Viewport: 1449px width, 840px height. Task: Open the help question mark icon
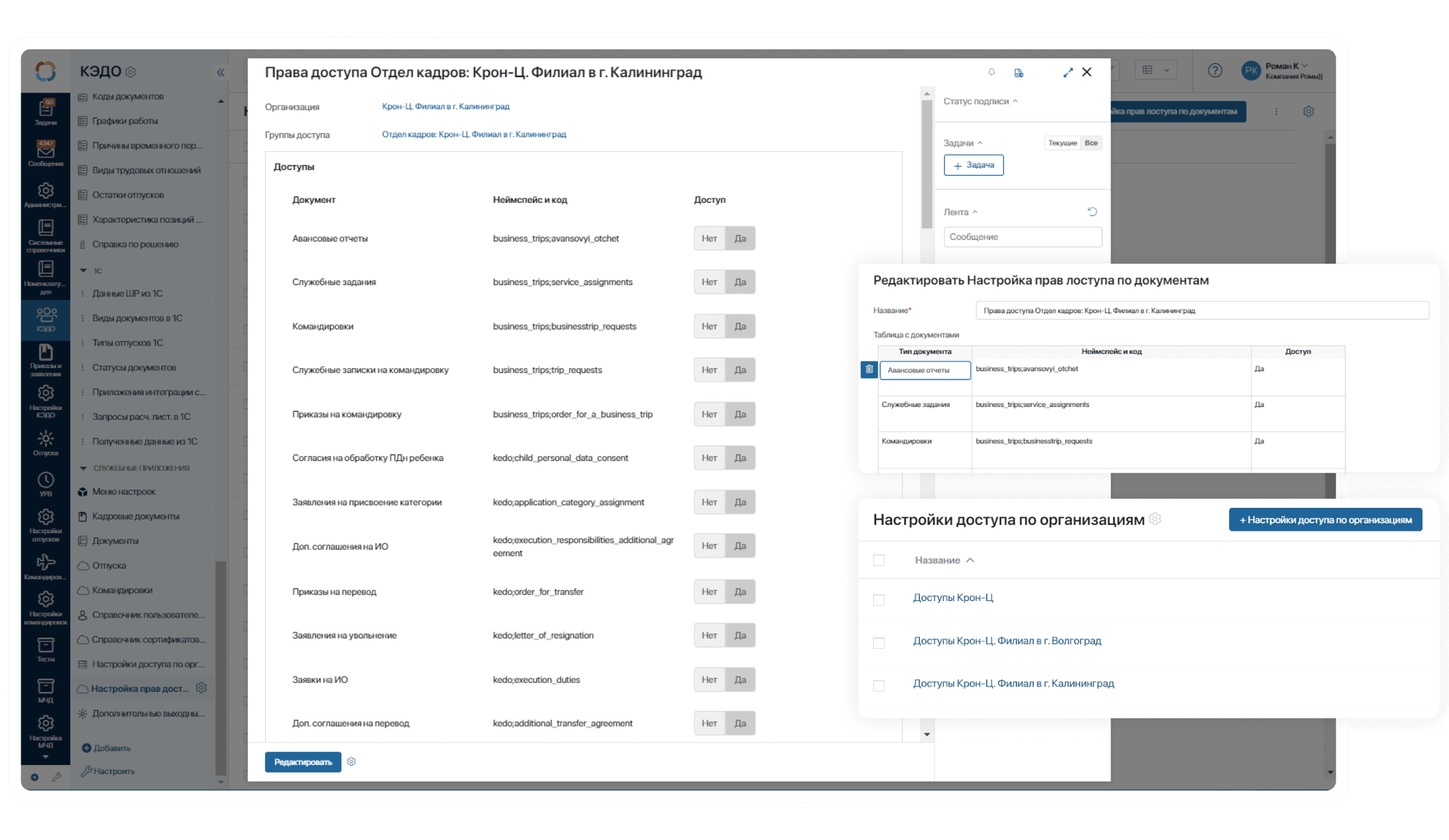(x=1214, y=71)
